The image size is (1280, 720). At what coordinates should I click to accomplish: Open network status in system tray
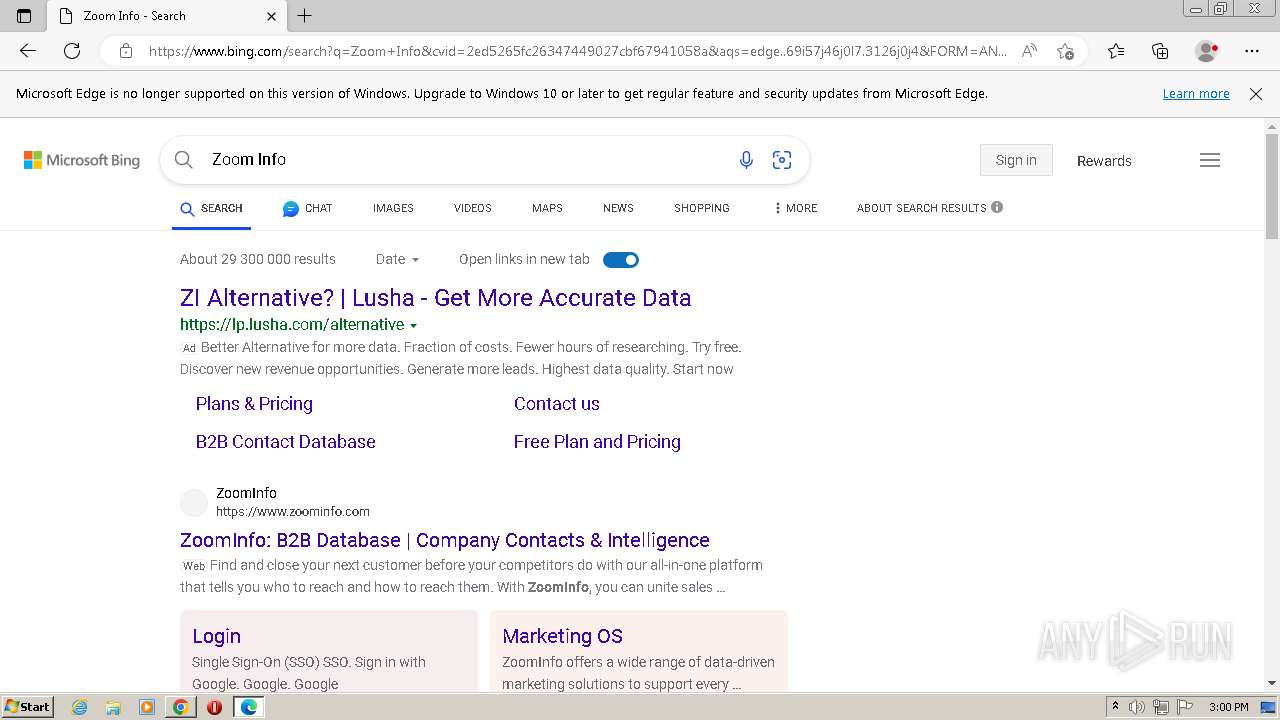coord(1161,707)
